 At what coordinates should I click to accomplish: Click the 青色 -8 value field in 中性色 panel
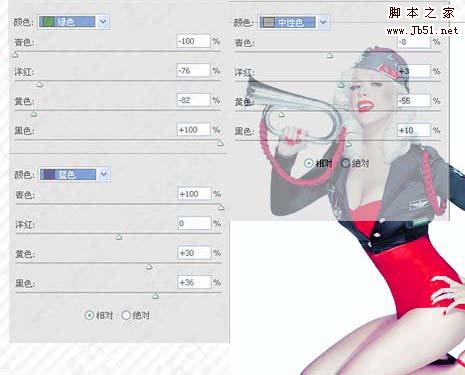tap(414, 42)
